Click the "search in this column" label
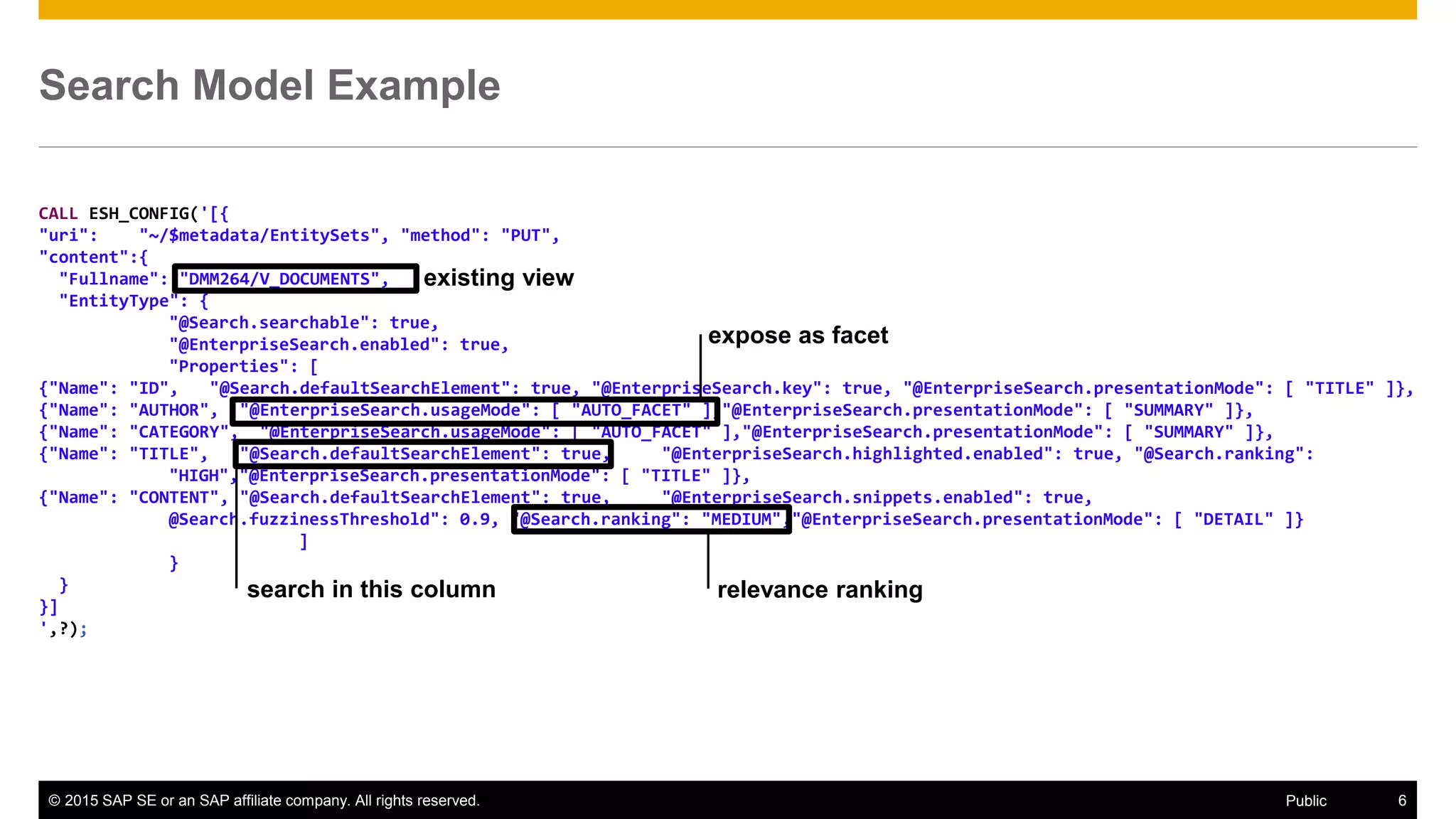This screenshot has height=819, width=1456. [x=371, y=589]
